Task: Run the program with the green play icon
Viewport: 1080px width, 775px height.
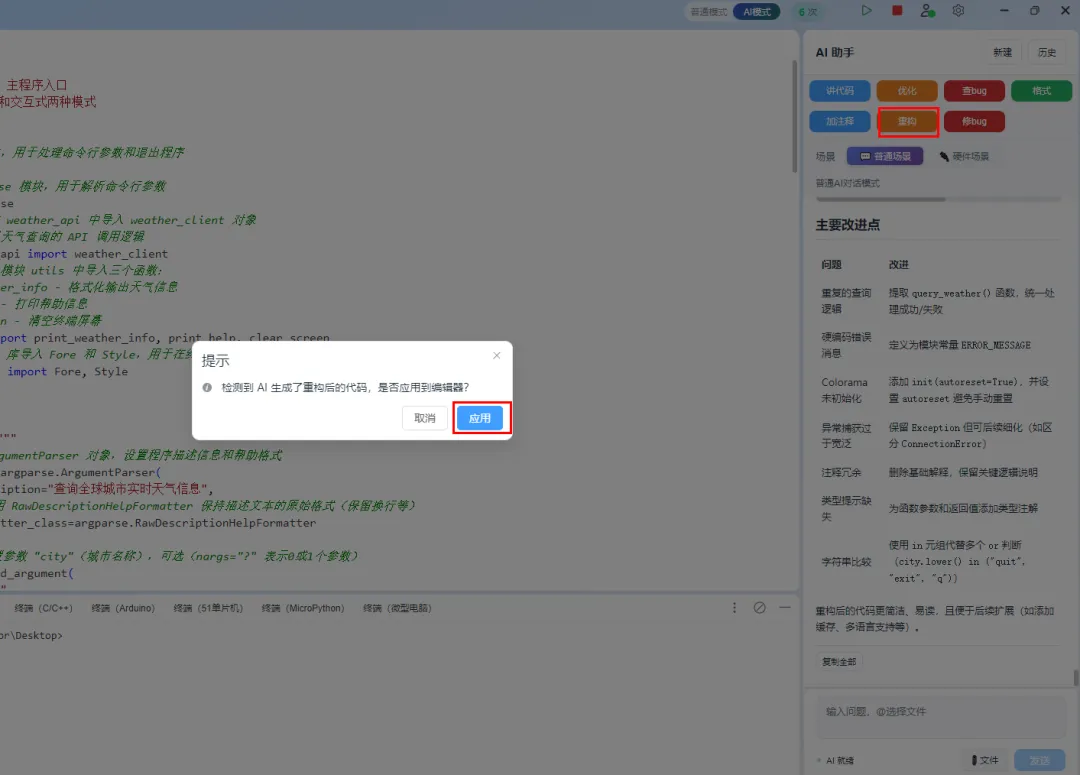Action: (x=866, y=10)
